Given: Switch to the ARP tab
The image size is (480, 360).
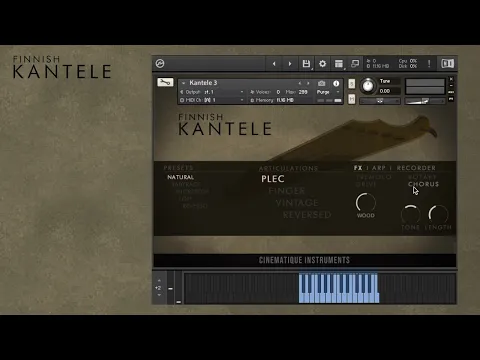Looking at the screenshot, I should click(379, 168).
